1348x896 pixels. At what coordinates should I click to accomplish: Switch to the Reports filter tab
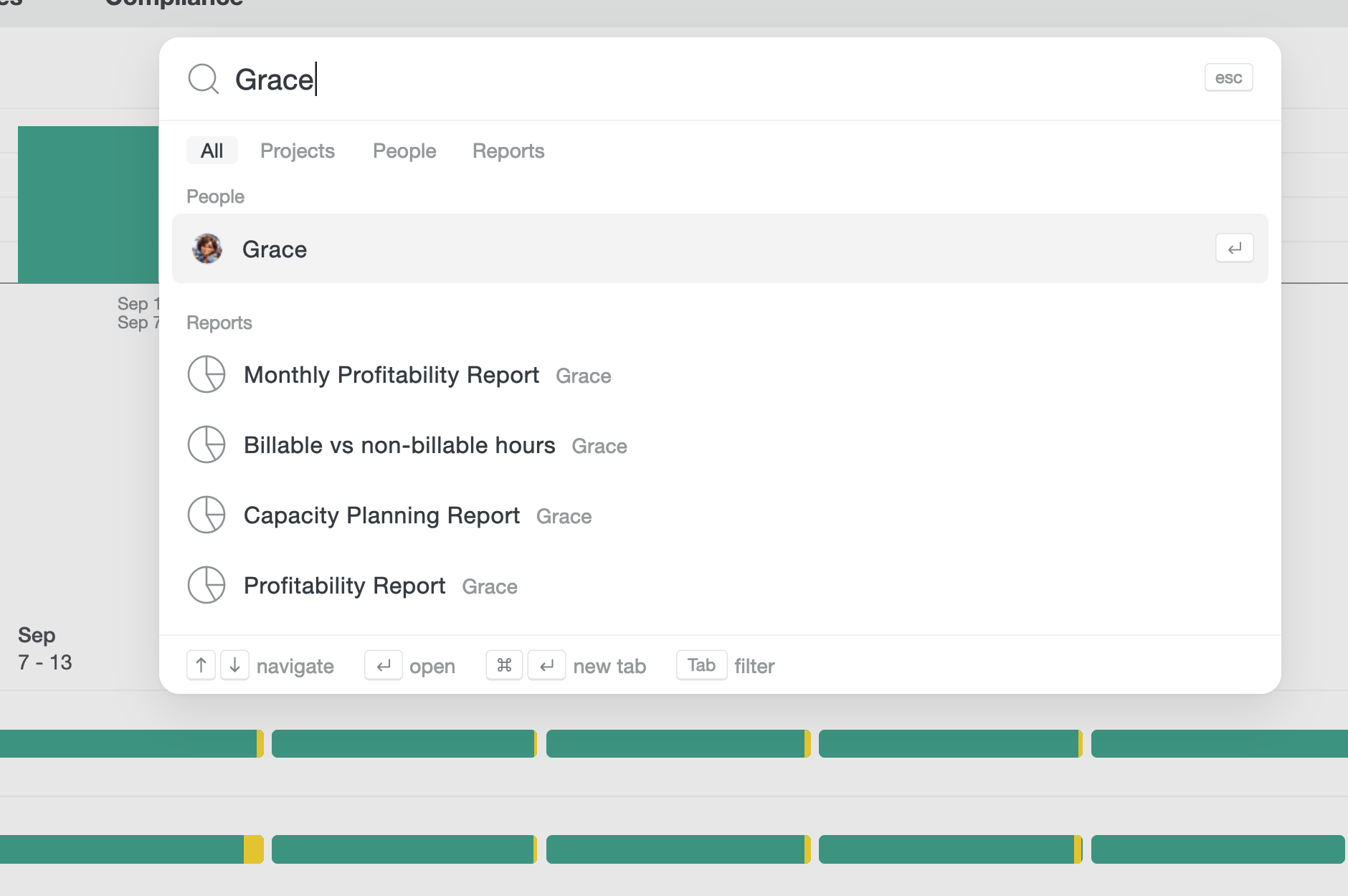pos(508,151)
